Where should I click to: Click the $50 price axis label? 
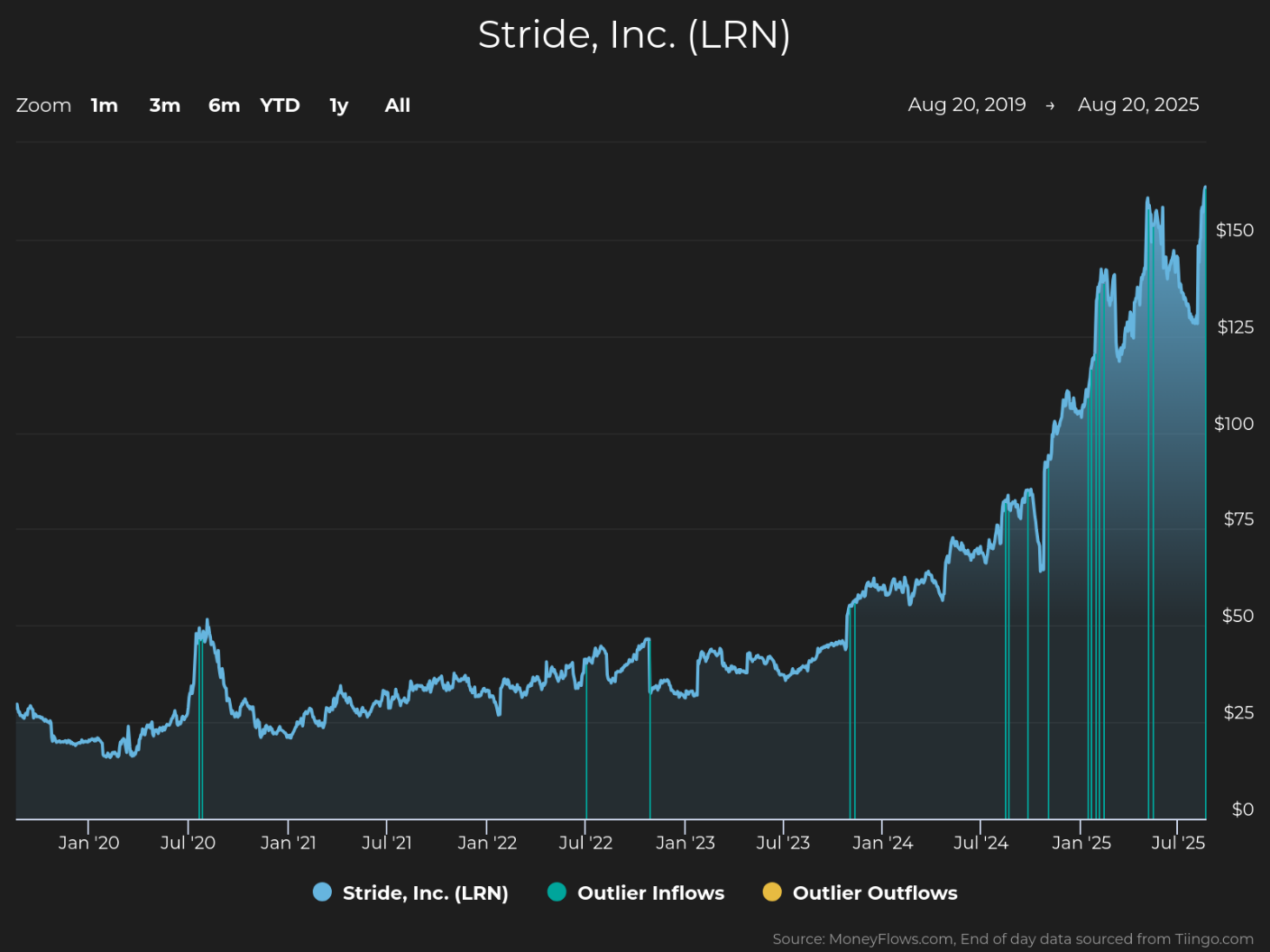tap(1238, 616)
